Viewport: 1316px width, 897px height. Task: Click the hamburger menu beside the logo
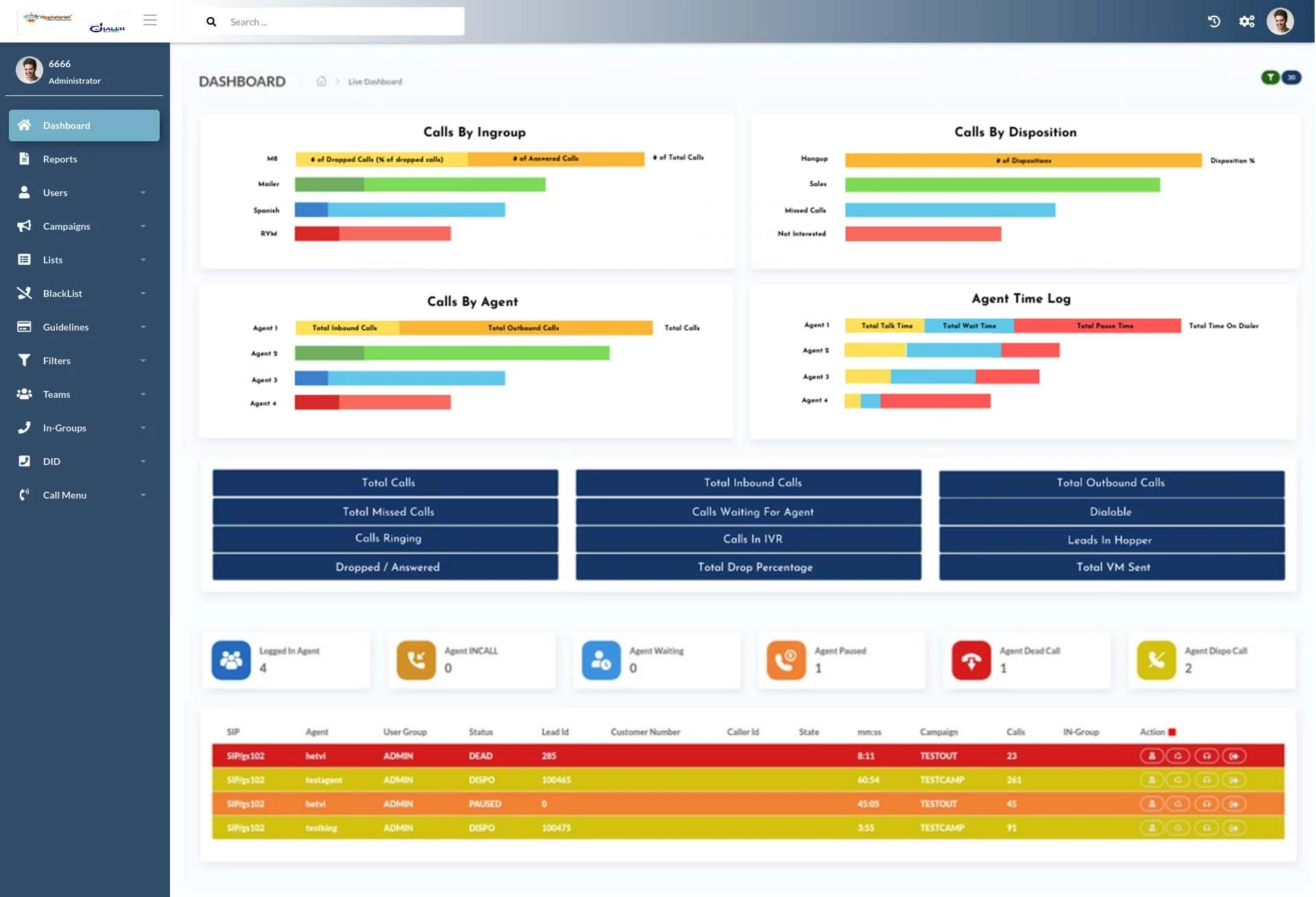150,21
